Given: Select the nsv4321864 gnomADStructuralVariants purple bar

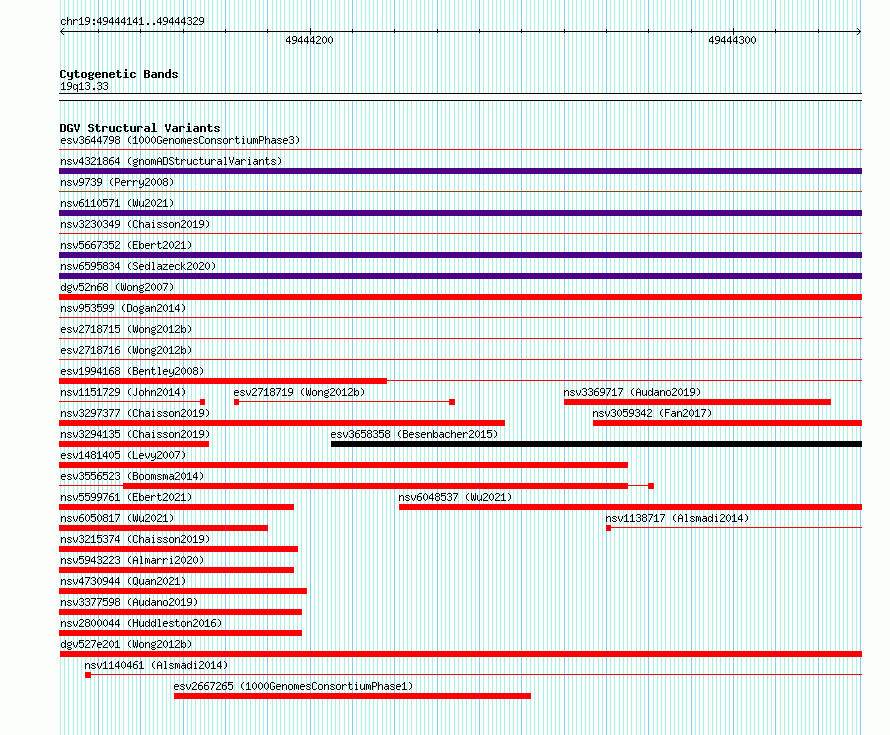Looking at the screenshot, I should point(460,171).
